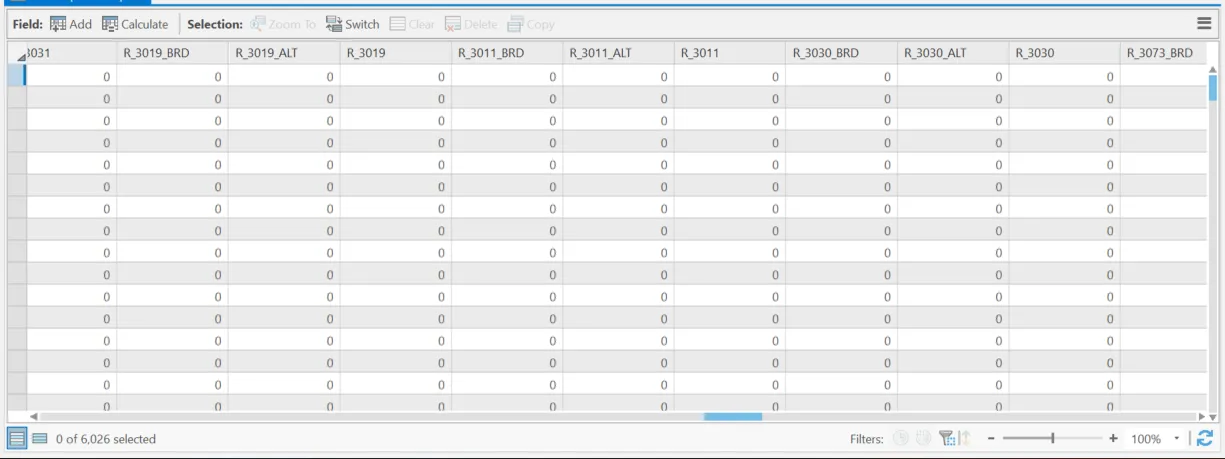Screen dimensions: 1225x459
Task: Select the first row header
Action: tap(17, 76)
